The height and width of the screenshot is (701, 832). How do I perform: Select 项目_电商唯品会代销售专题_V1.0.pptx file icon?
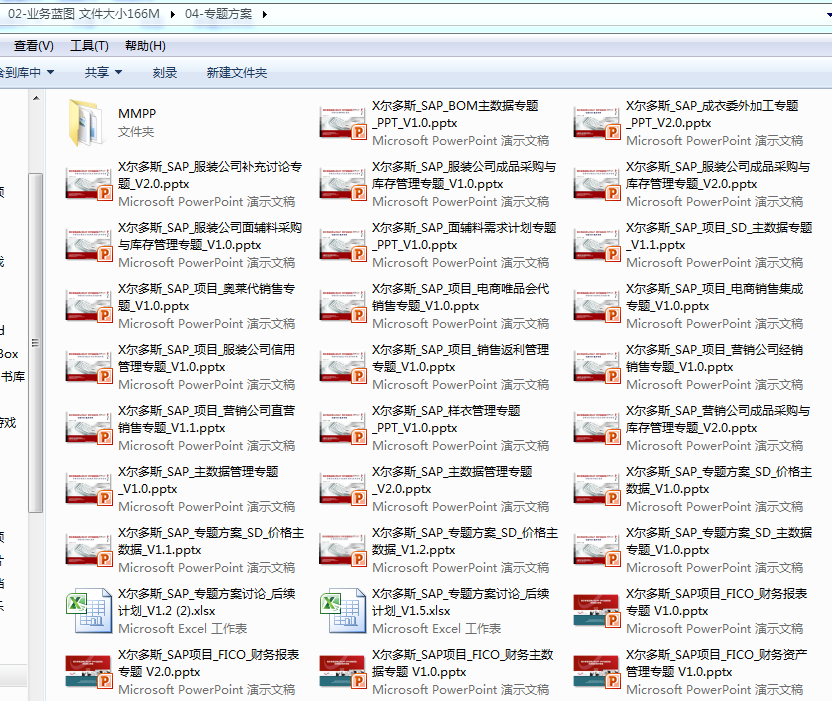pyautogui.click(x=343, y=306)
